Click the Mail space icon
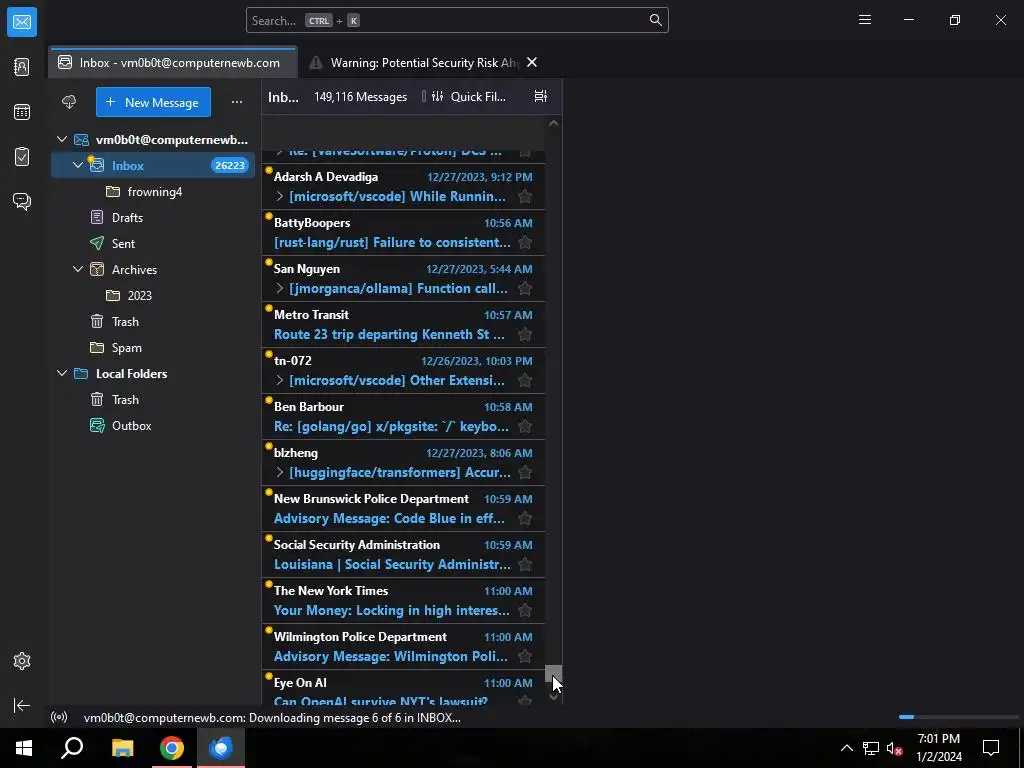The height and width of the screenshot is (768, 1024). (22, 22)
